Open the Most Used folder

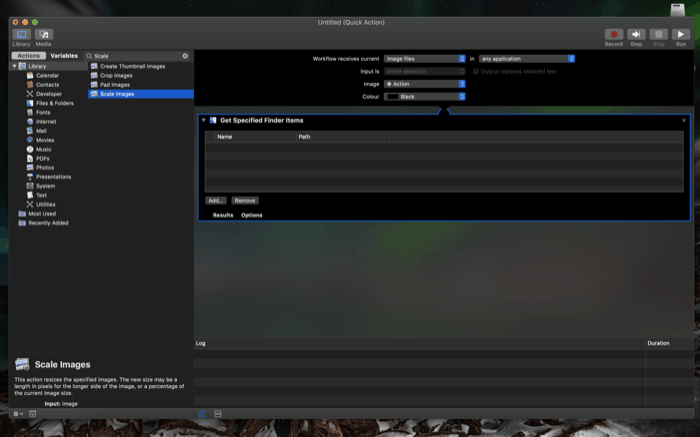(x=42, y=214)
